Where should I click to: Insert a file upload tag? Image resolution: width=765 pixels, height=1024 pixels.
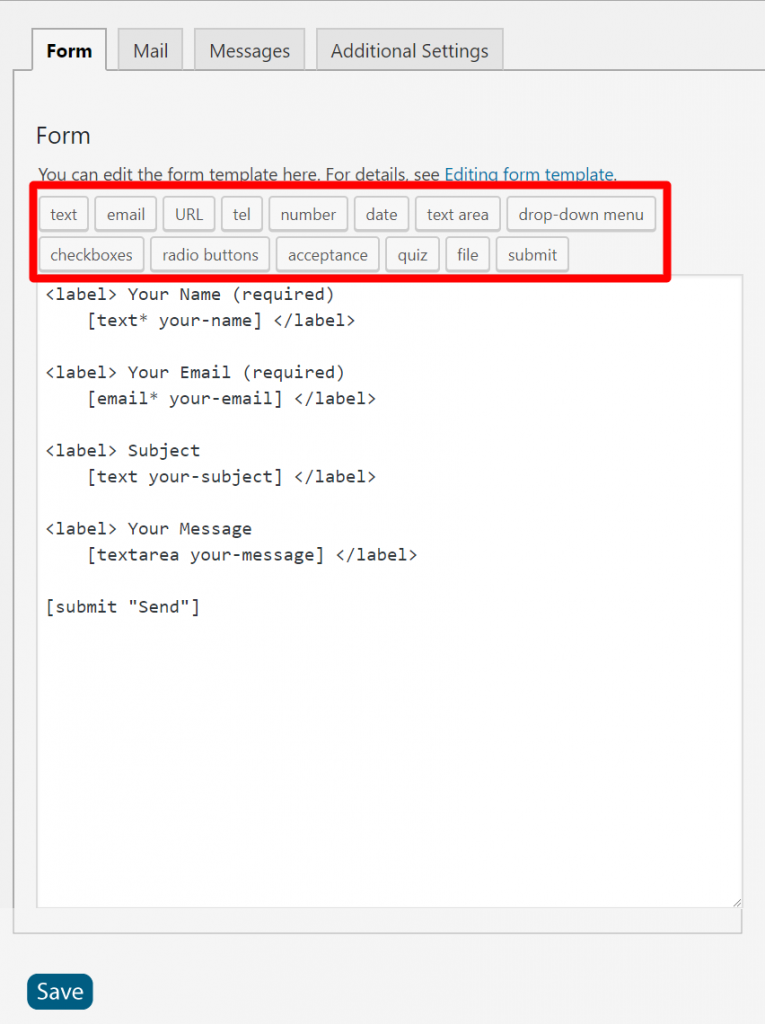pyautogui.click(x=468, y=255)
